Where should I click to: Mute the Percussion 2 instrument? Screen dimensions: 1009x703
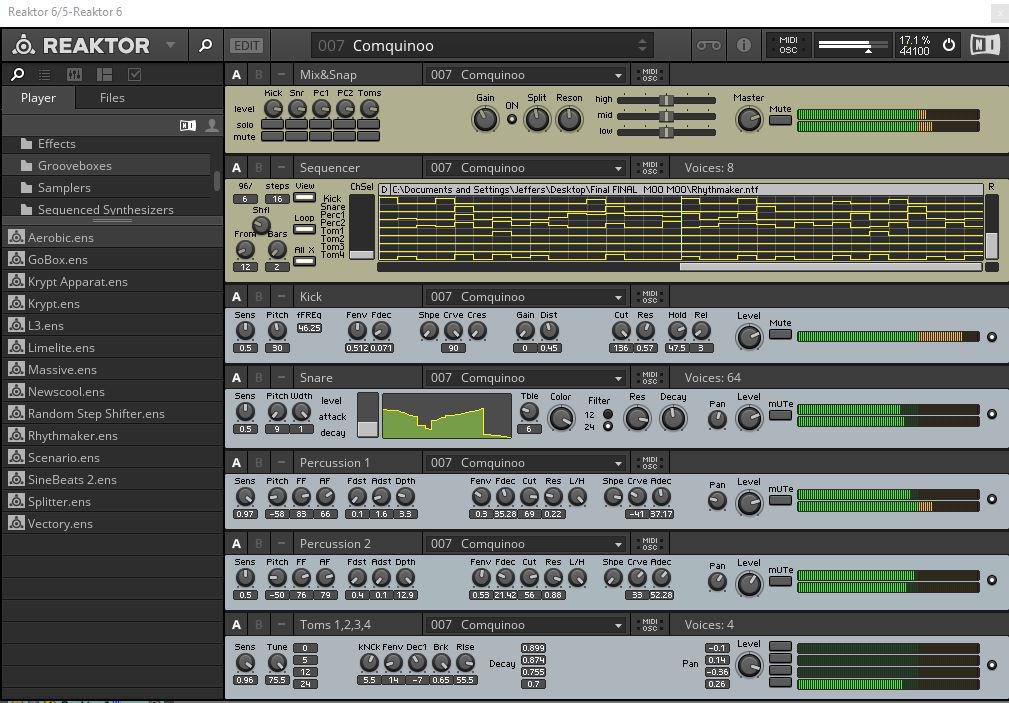click(x=781, y=581)
